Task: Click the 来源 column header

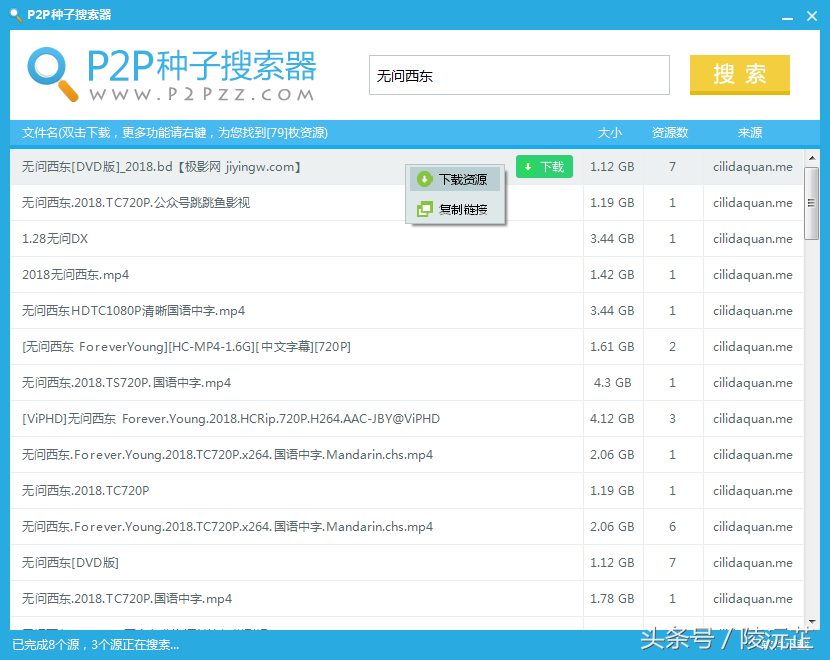Action: tap(750, 133)
